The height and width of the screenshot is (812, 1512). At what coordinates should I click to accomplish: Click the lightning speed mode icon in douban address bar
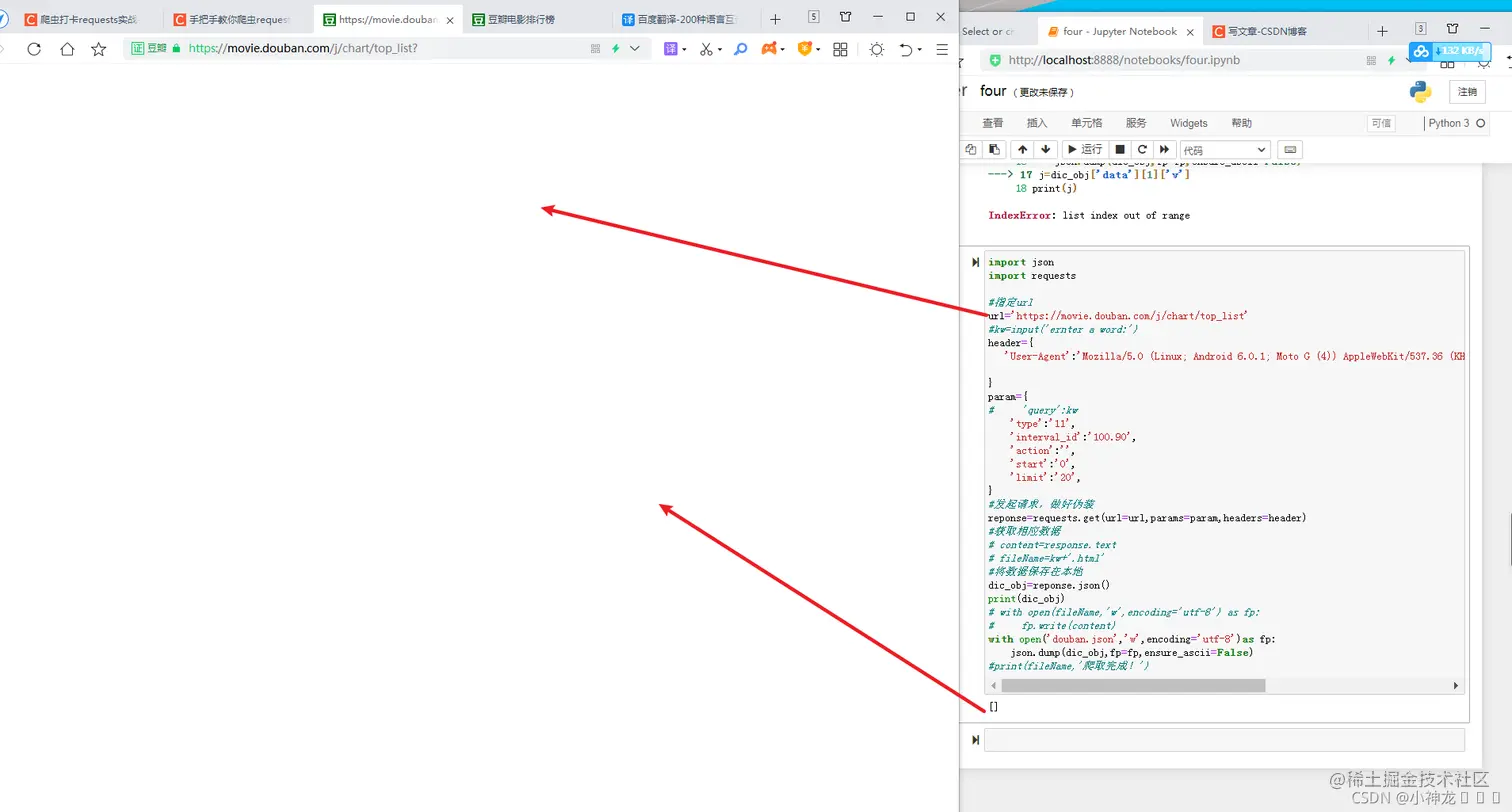[616, 49]
